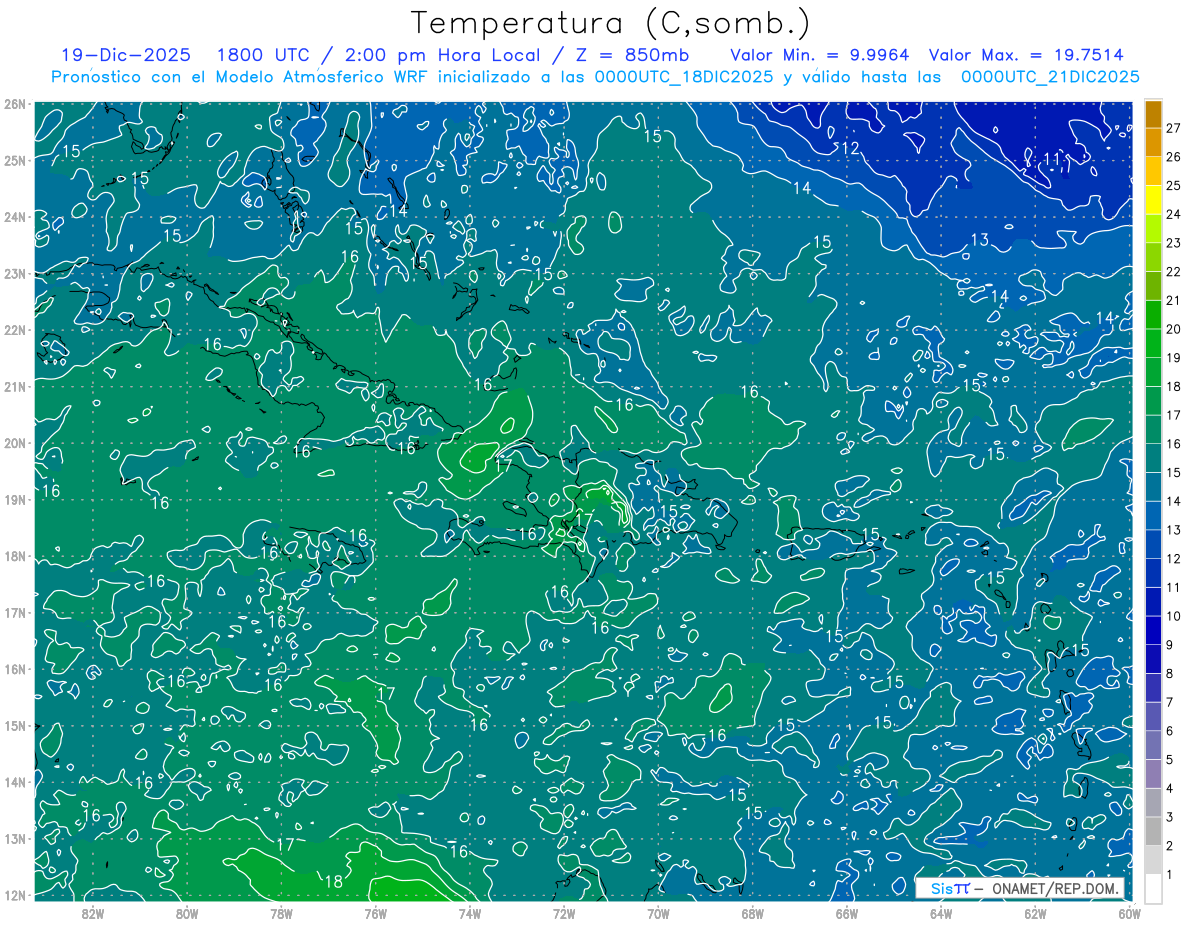Click the brown-orange top swatch of color scale

pos(1153,114)
